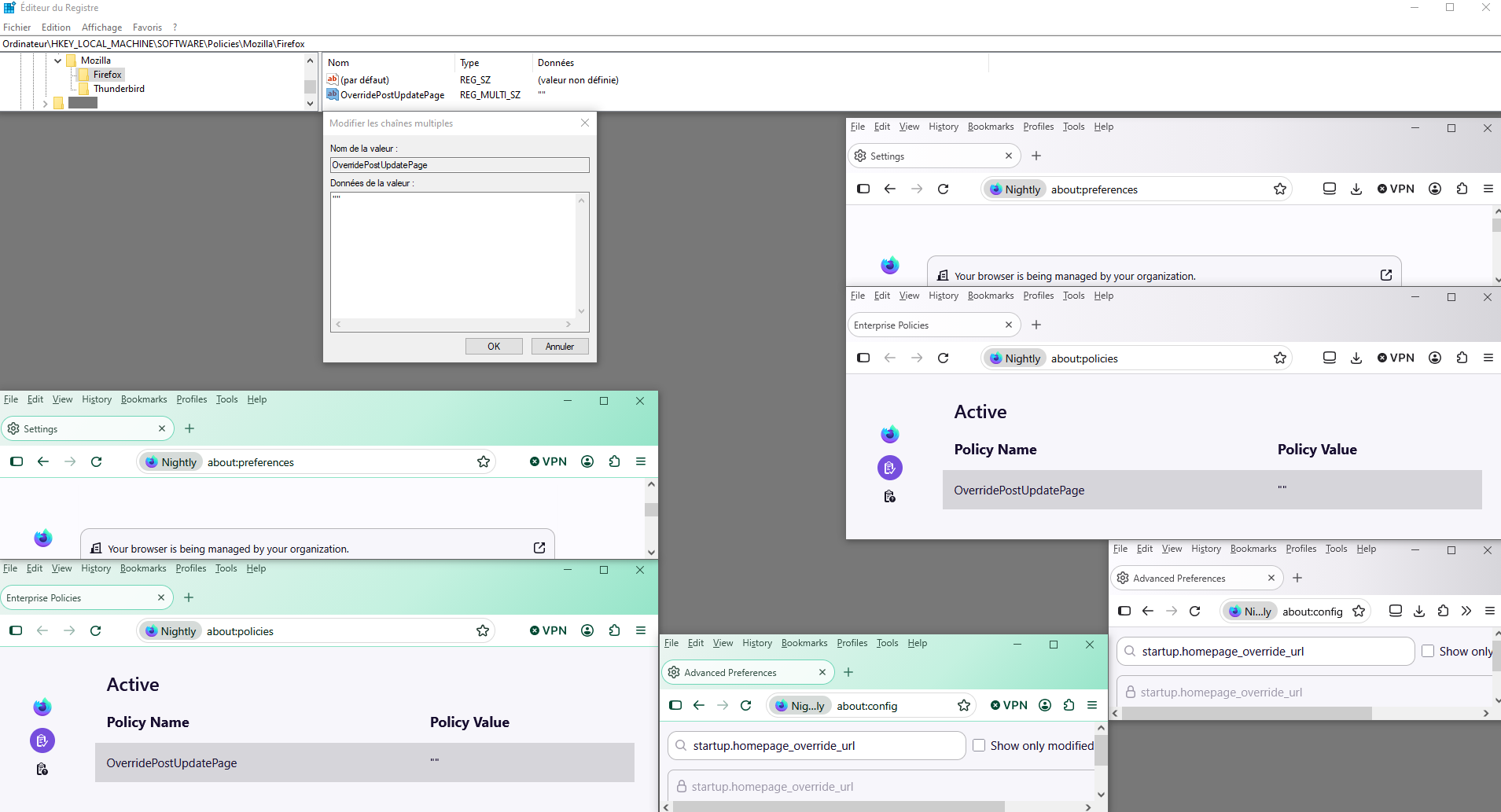
Task: Open the Affichage menu in Registry Editor
Action: [102, 28]
